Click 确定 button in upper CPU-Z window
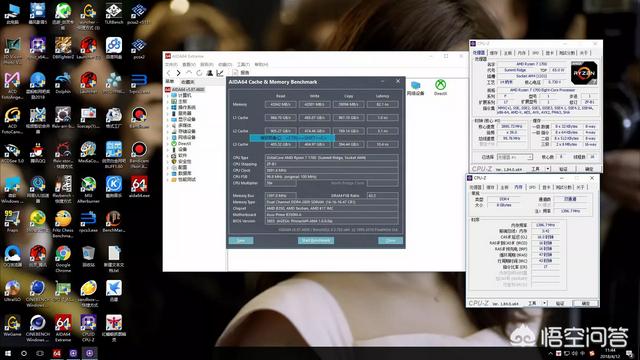The height and width of the screenshot is (360, 640). tap(589, 169)
